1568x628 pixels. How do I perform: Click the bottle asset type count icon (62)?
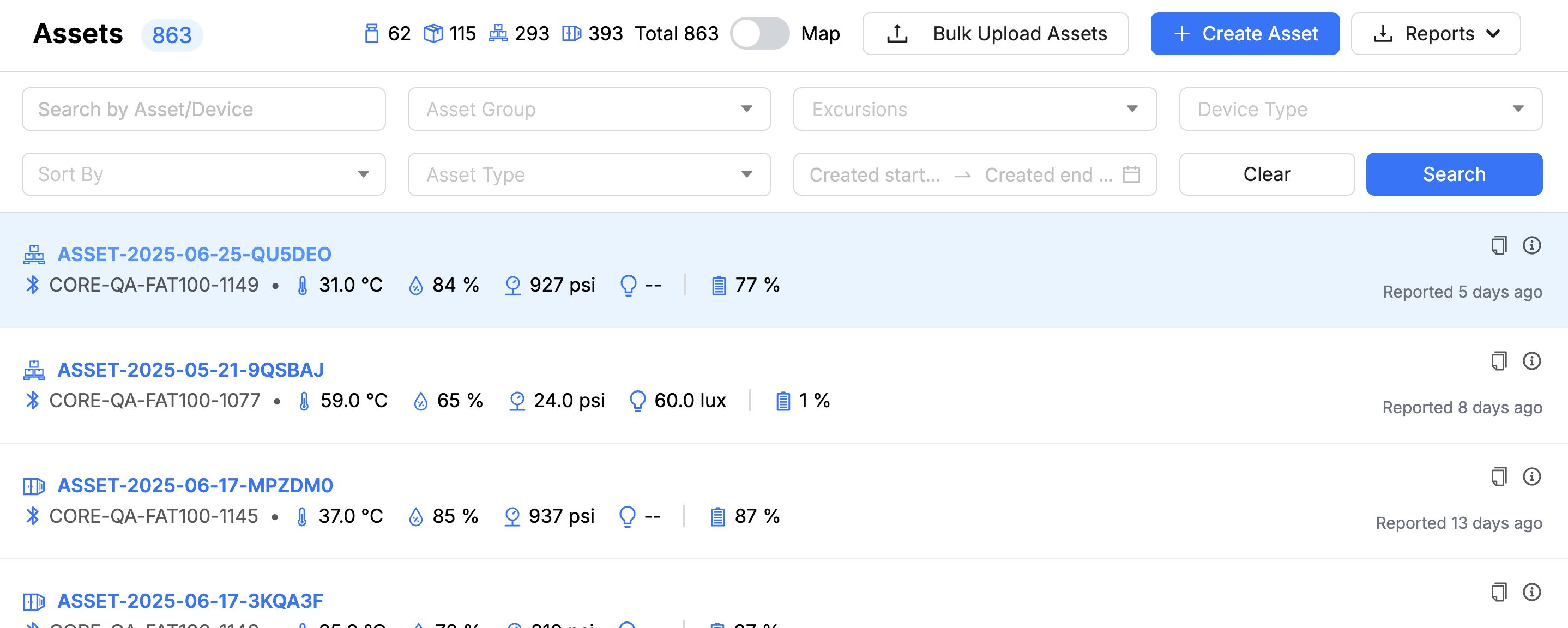[371, 33]
